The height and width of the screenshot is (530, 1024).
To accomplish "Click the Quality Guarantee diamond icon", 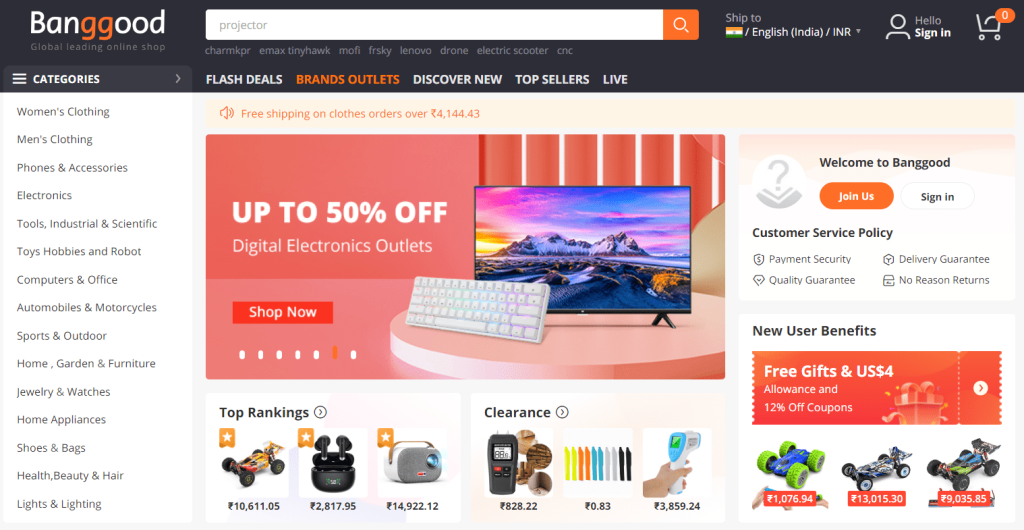I will point(758,280).
